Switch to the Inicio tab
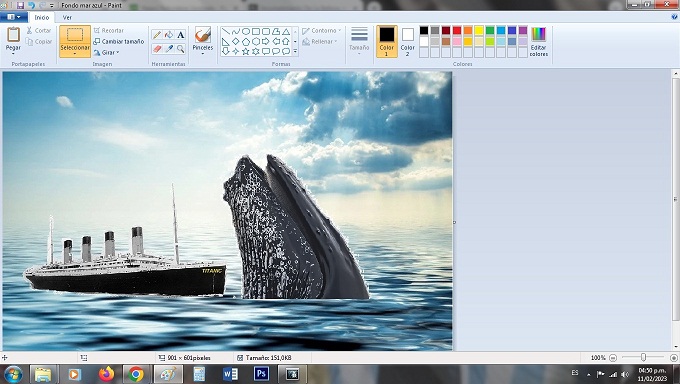The height and width of the screenshot is (384, 680). [x=42, y=17]
